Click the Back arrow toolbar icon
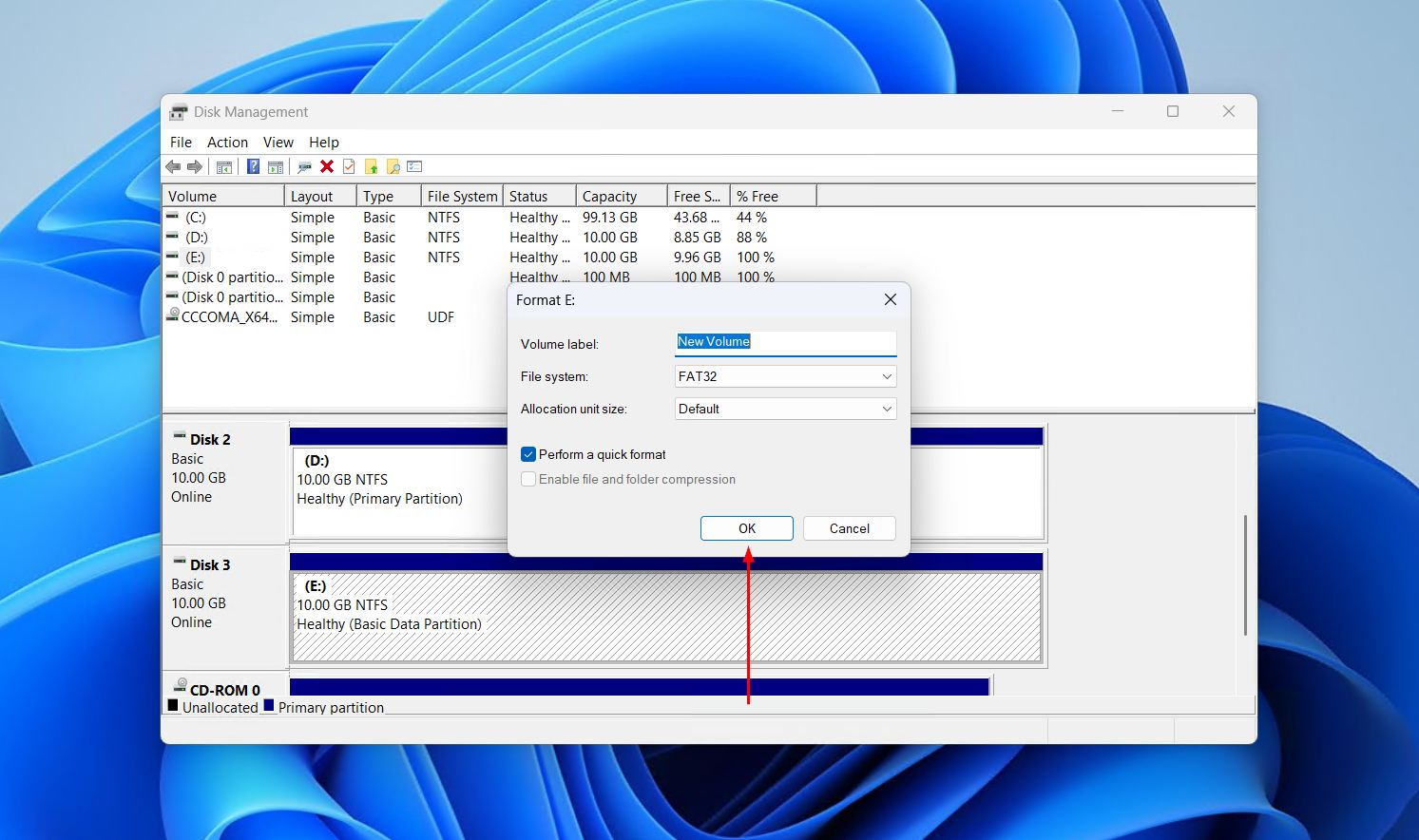Image resolution: width=1419 pixels, height=840 pixels. click(x=173, y=167)
